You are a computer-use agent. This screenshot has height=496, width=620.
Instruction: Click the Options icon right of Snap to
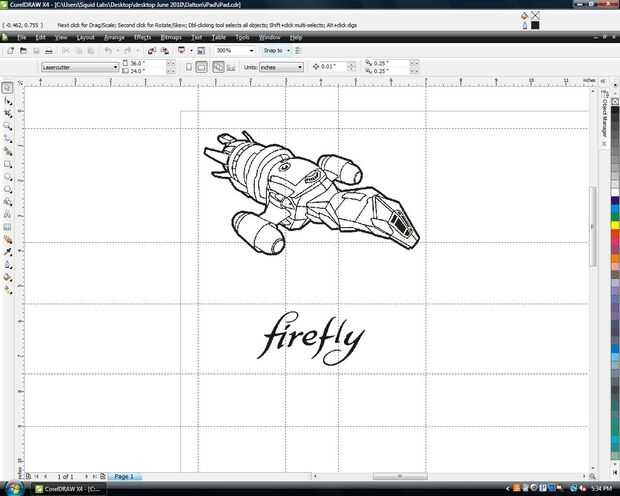coord(298,51)
